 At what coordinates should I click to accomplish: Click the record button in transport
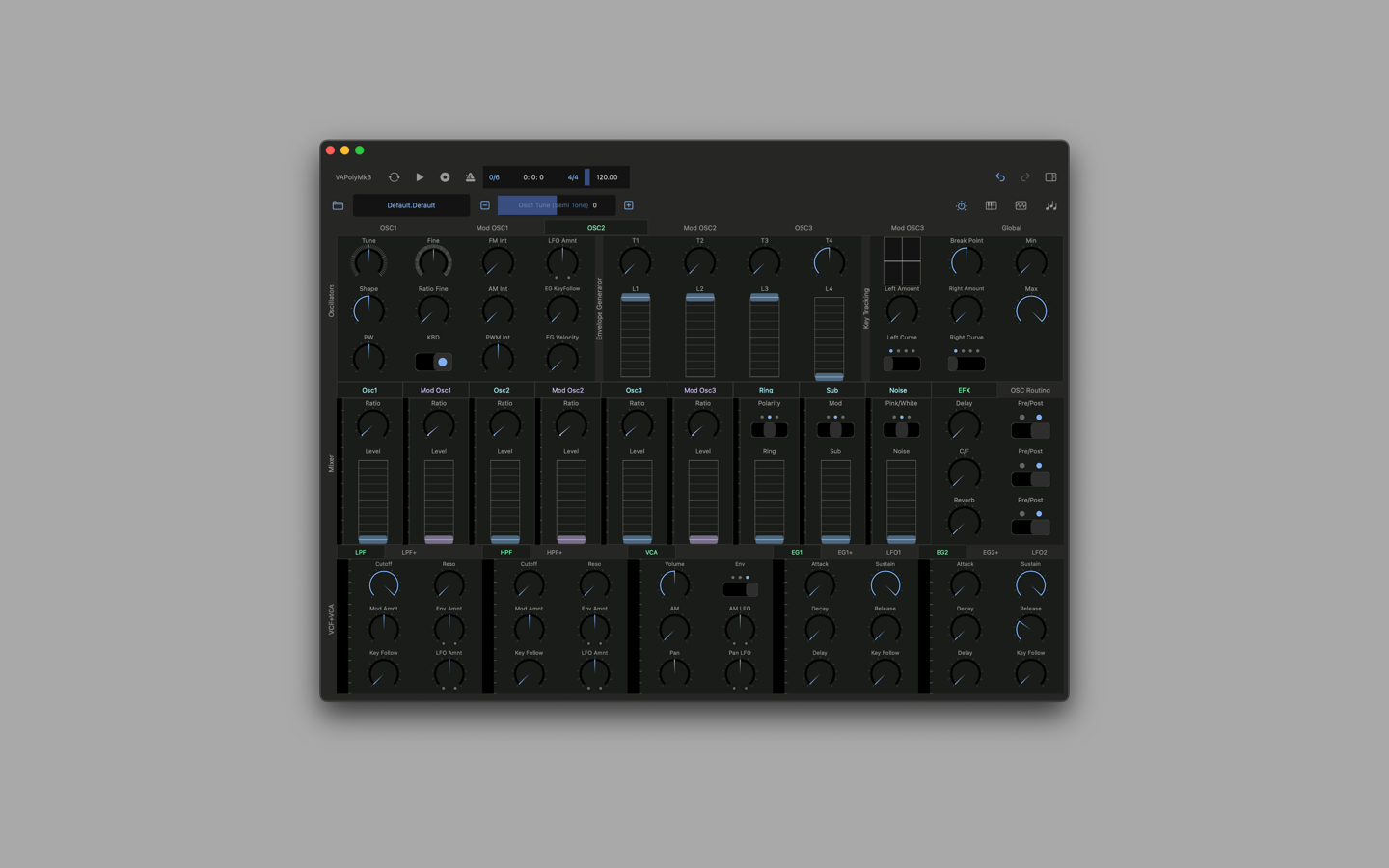pos(445,177)
